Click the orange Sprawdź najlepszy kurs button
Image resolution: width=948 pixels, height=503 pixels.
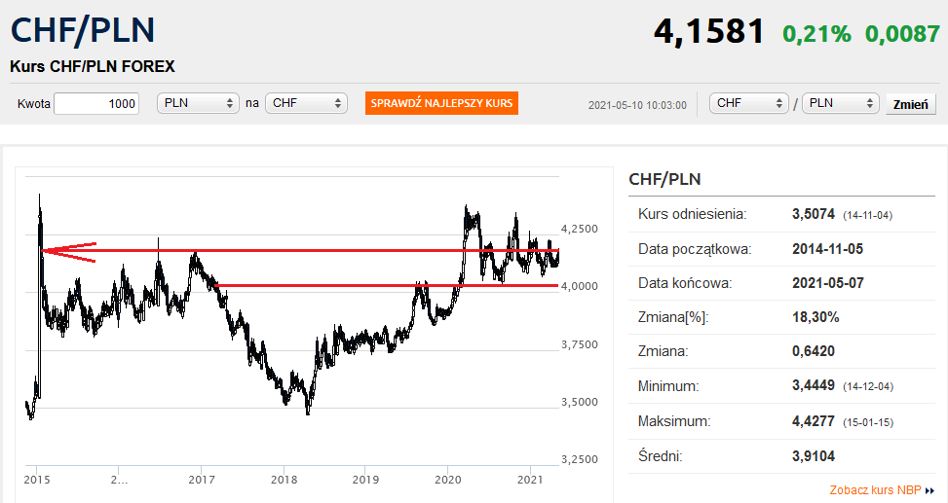click(441, 104)
